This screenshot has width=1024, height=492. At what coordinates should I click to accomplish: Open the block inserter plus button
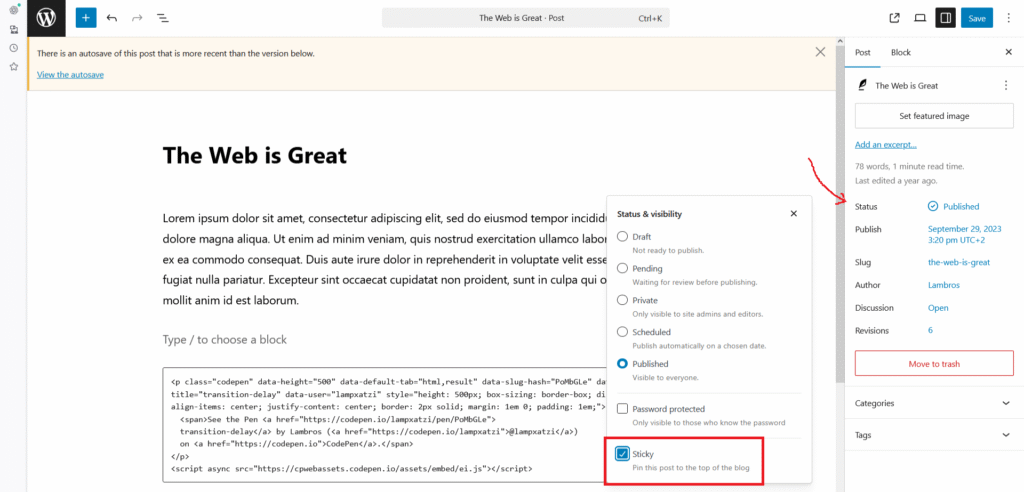[x=86, y=18]
